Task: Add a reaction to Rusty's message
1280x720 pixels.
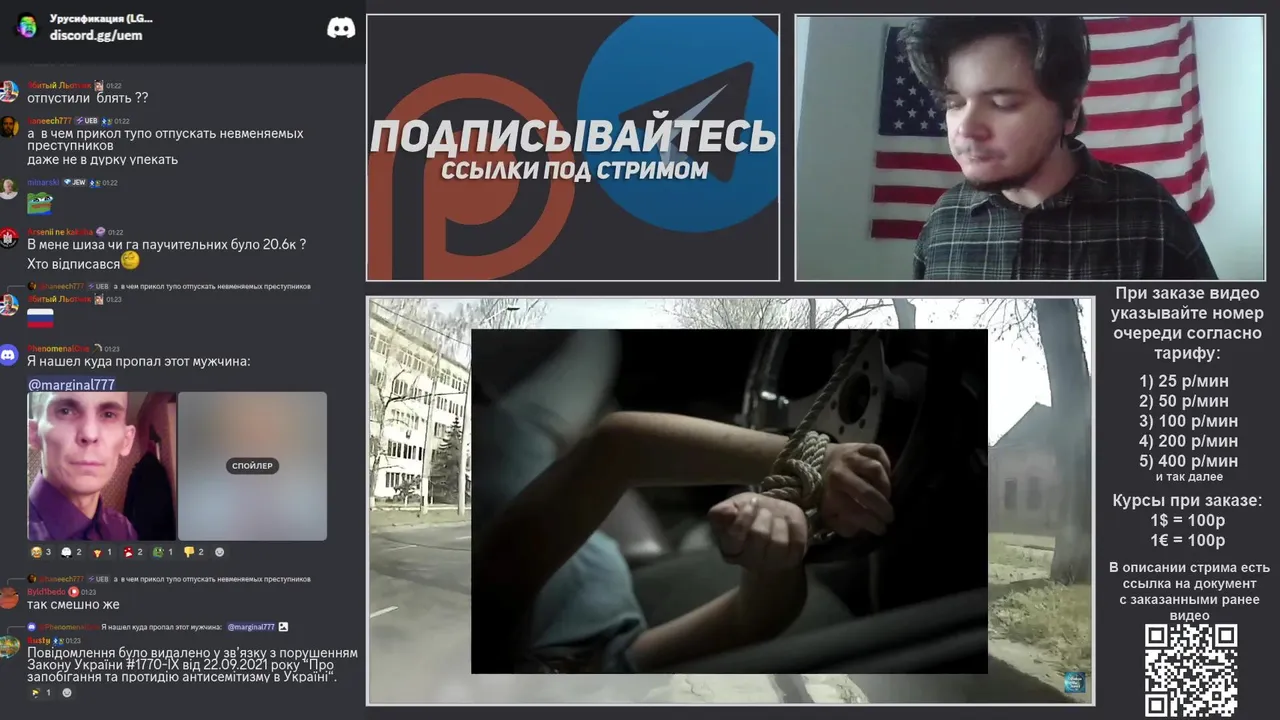Action: coord(67,692)
